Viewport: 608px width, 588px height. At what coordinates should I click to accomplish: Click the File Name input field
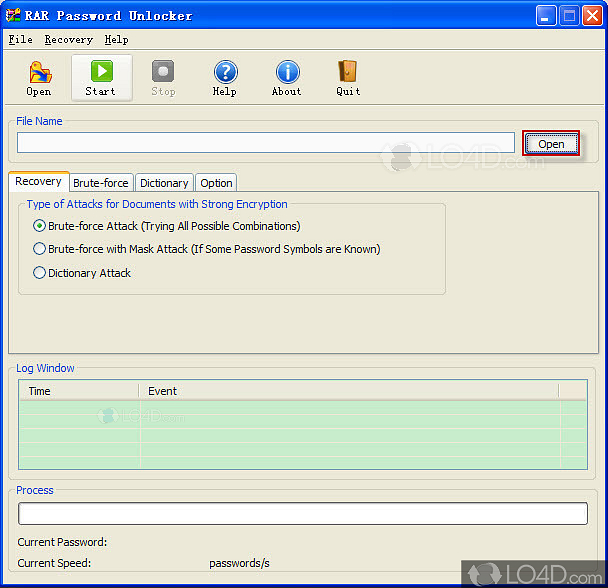[x=266, y=143]
